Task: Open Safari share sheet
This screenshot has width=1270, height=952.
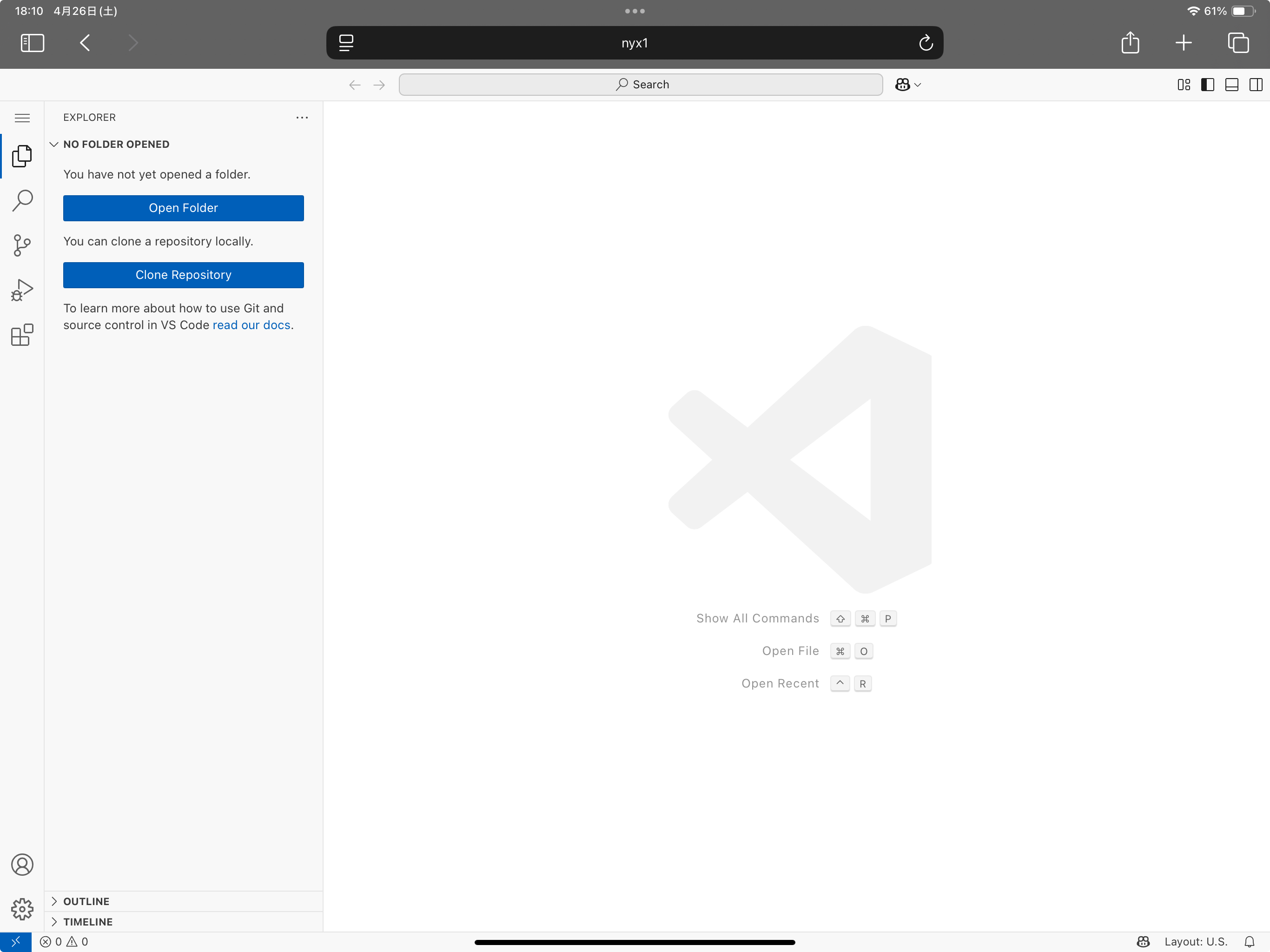Action: [1130, 42]
